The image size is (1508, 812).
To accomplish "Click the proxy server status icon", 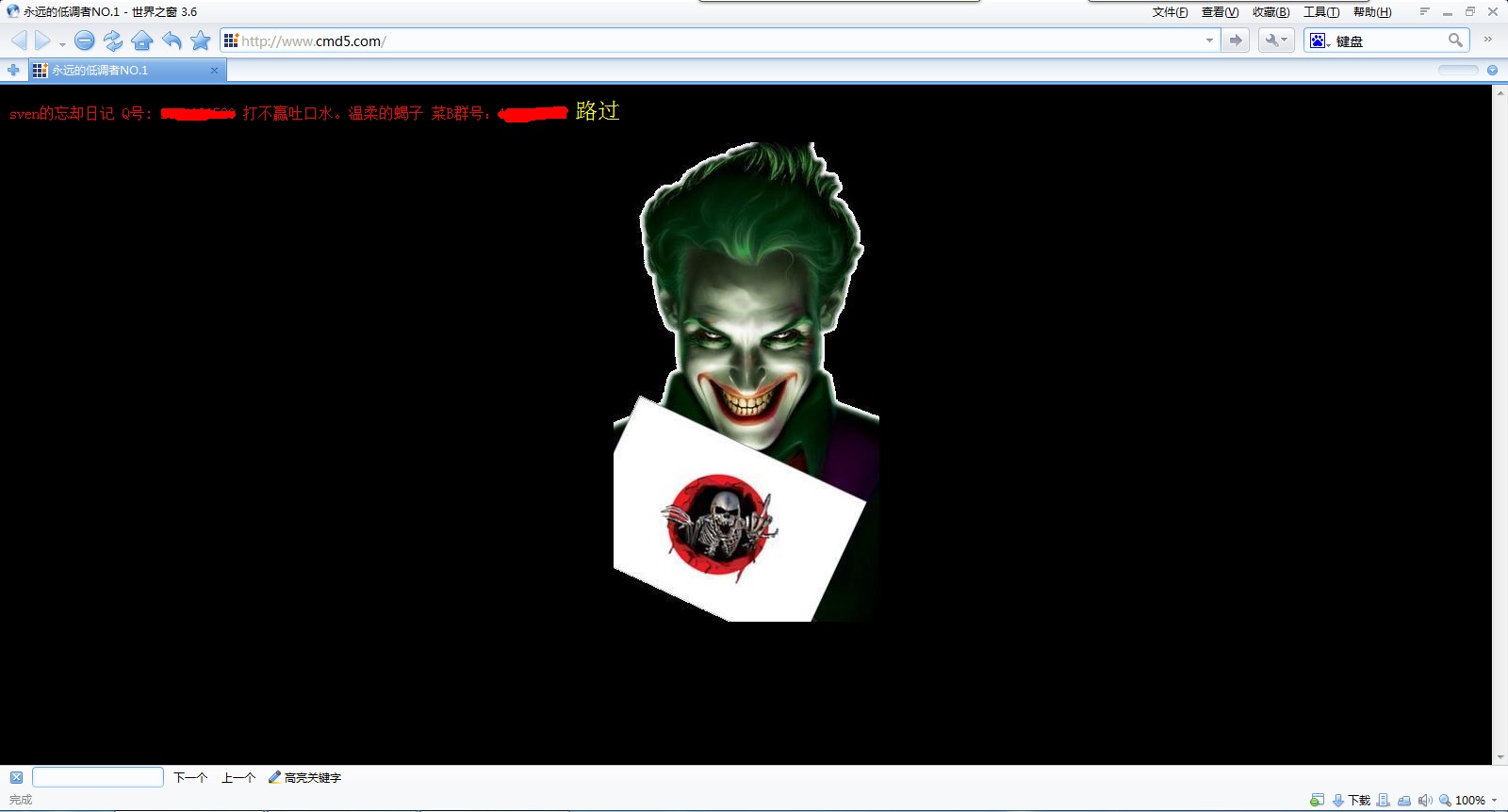I will (1383, 800).
